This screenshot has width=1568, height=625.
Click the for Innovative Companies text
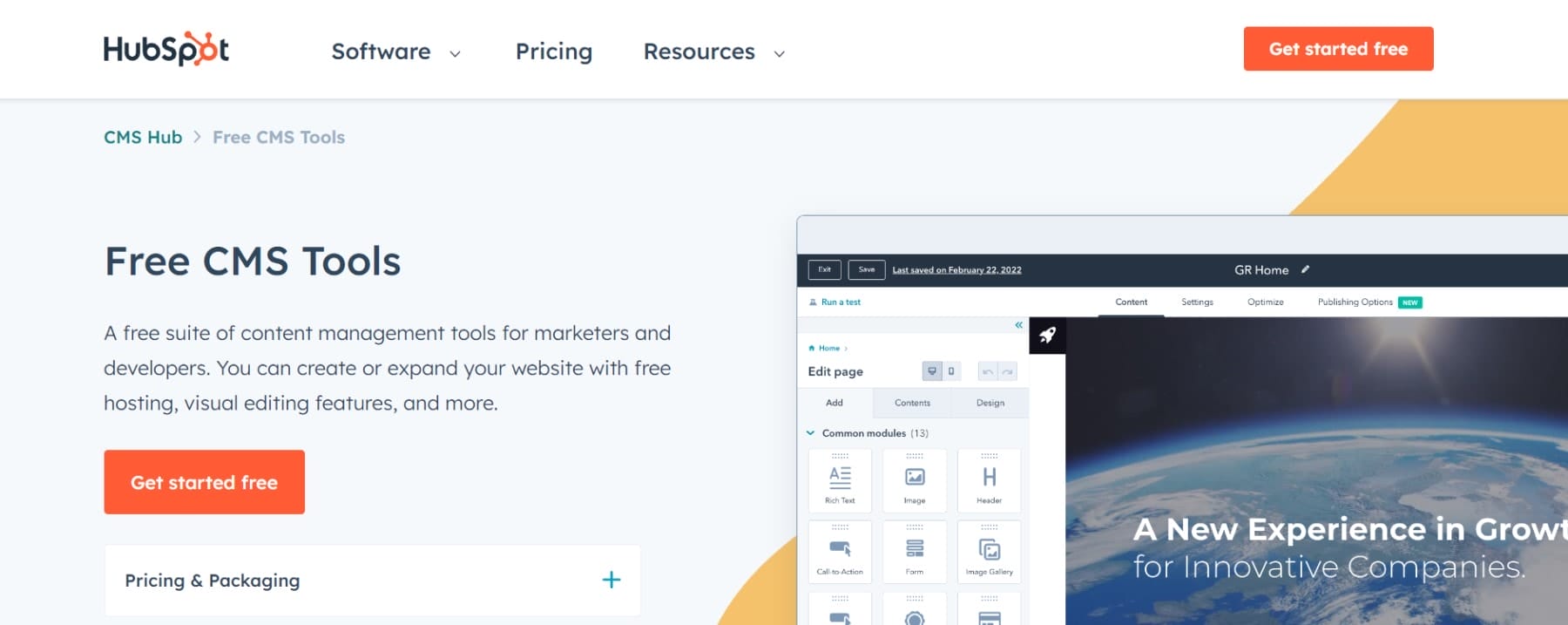[x=1329, y=567]
